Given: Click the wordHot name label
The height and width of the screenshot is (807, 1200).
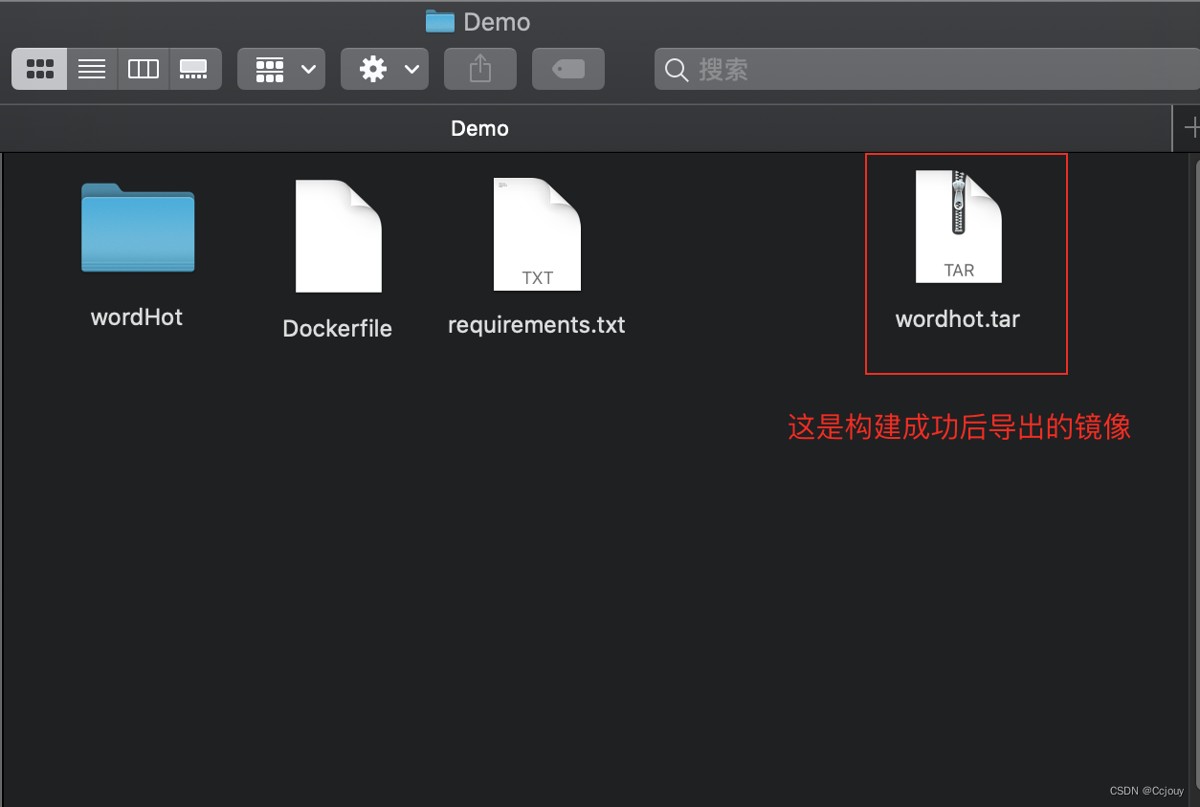Looking at the screenshot, I should 137,318.
